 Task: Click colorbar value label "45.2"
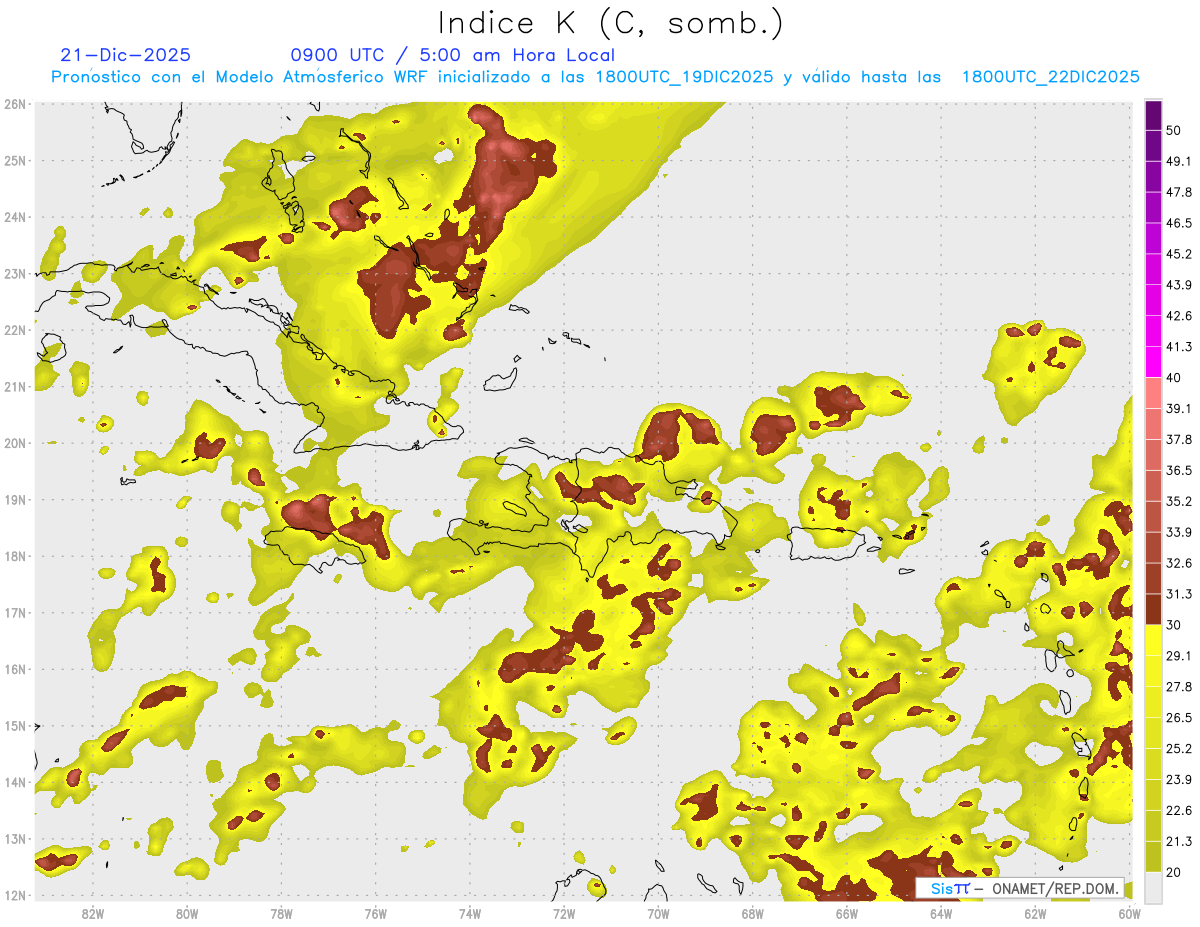(x=1179, y=254)
